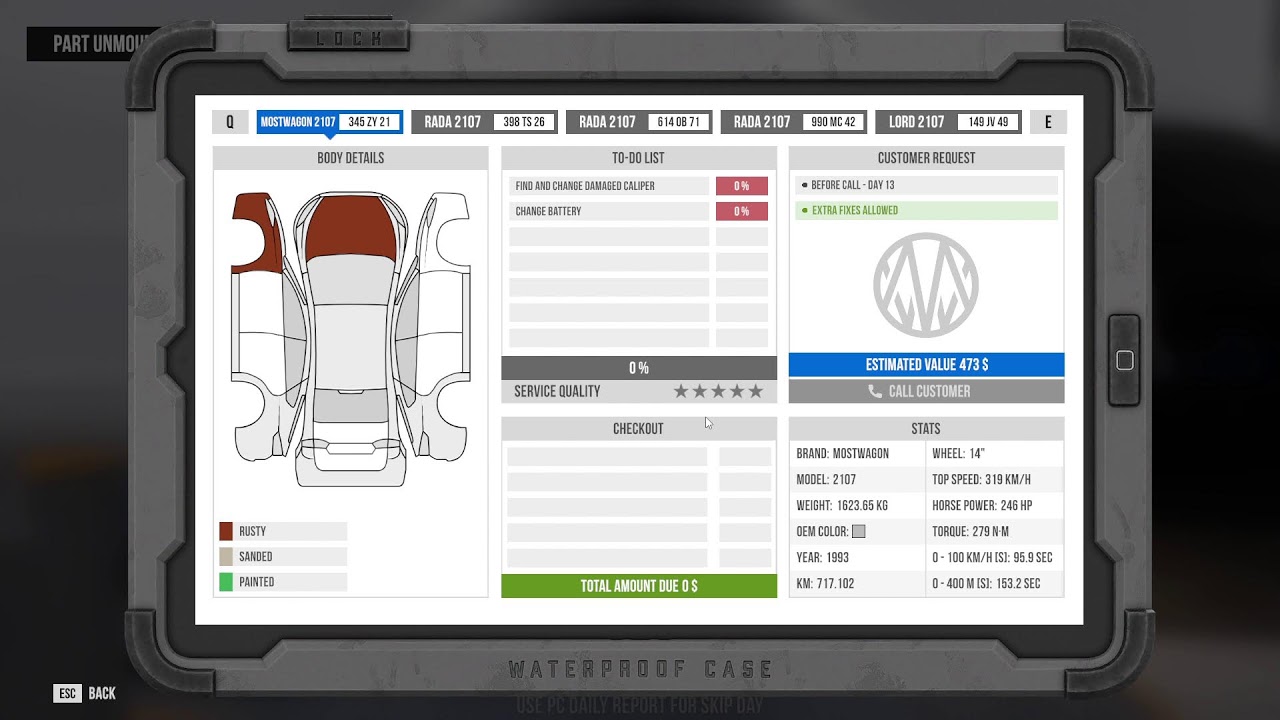
Task: Click the Checkout panel header
Action: coord(639,428)
